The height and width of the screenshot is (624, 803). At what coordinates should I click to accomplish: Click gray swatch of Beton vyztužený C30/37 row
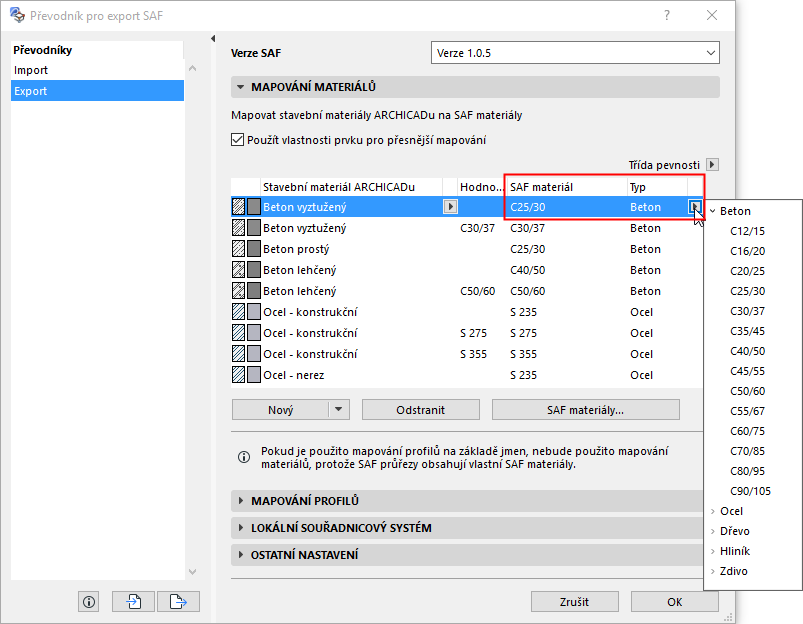point(253,228)
